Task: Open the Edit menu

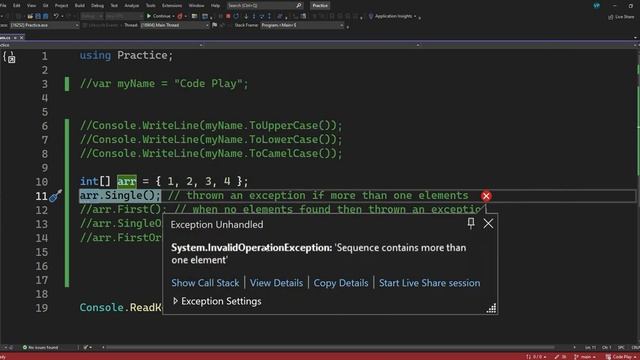Action: [x=17, y=6]
